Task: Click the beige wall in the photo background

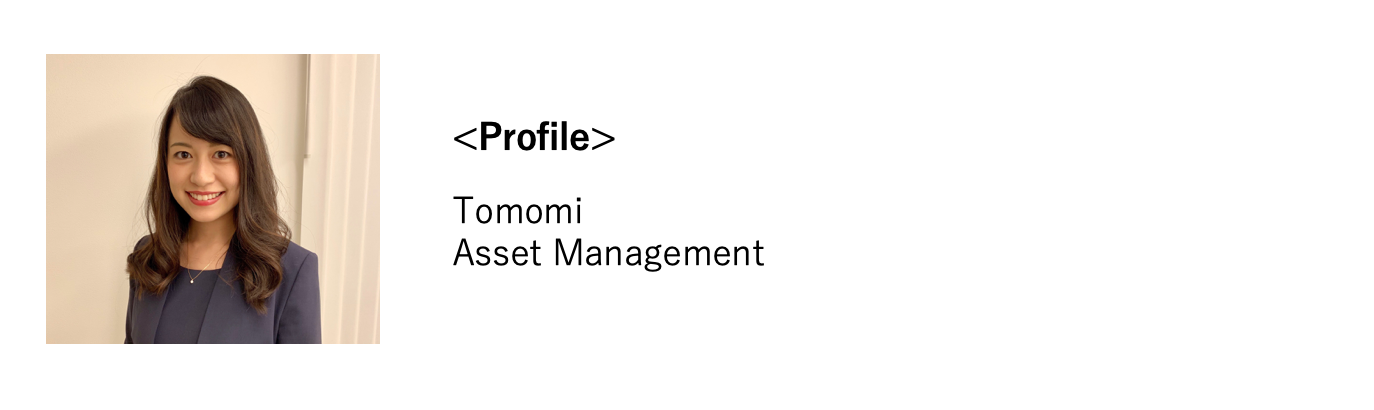Action: click(x=90, y=150)
